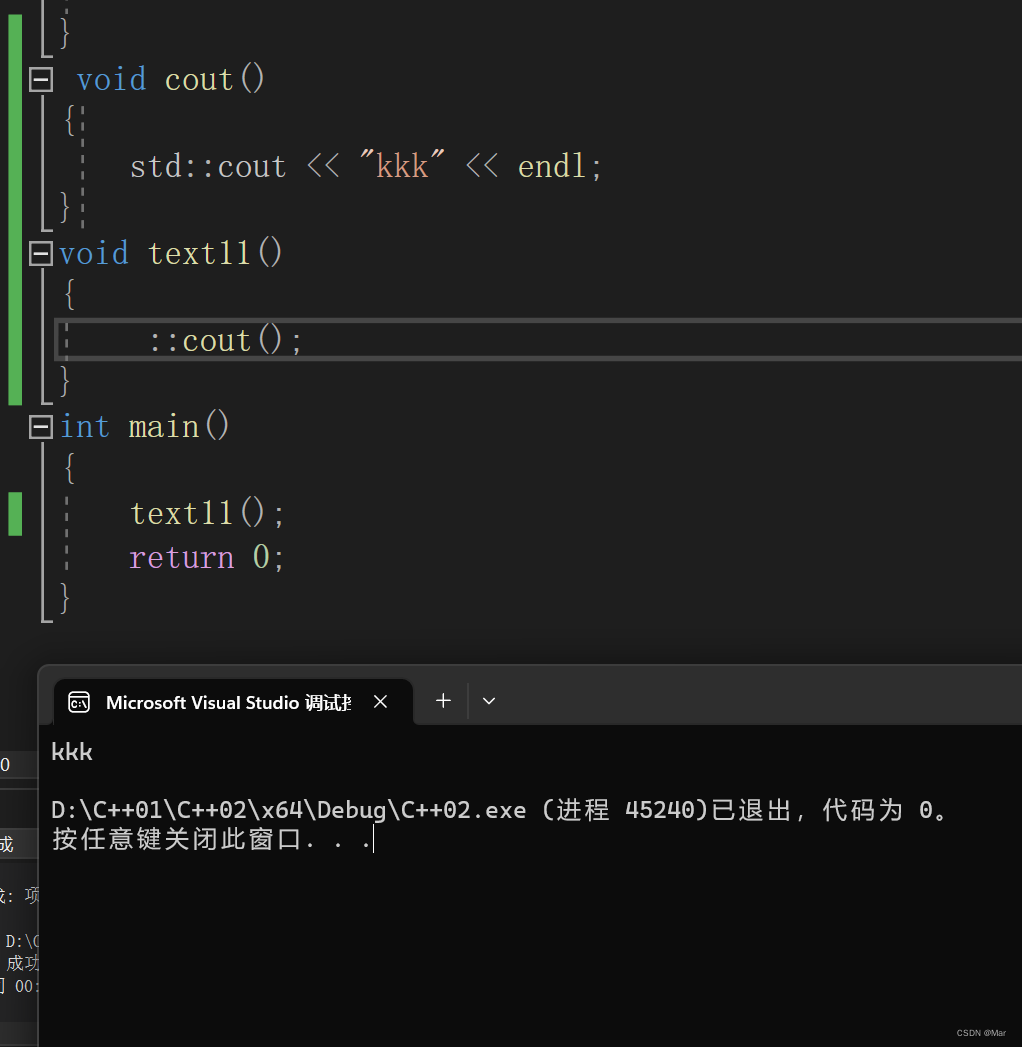Viewport: 1022px width, 1047px height.
Task: Click the kkk output text in the console
Action: point(71,751)
